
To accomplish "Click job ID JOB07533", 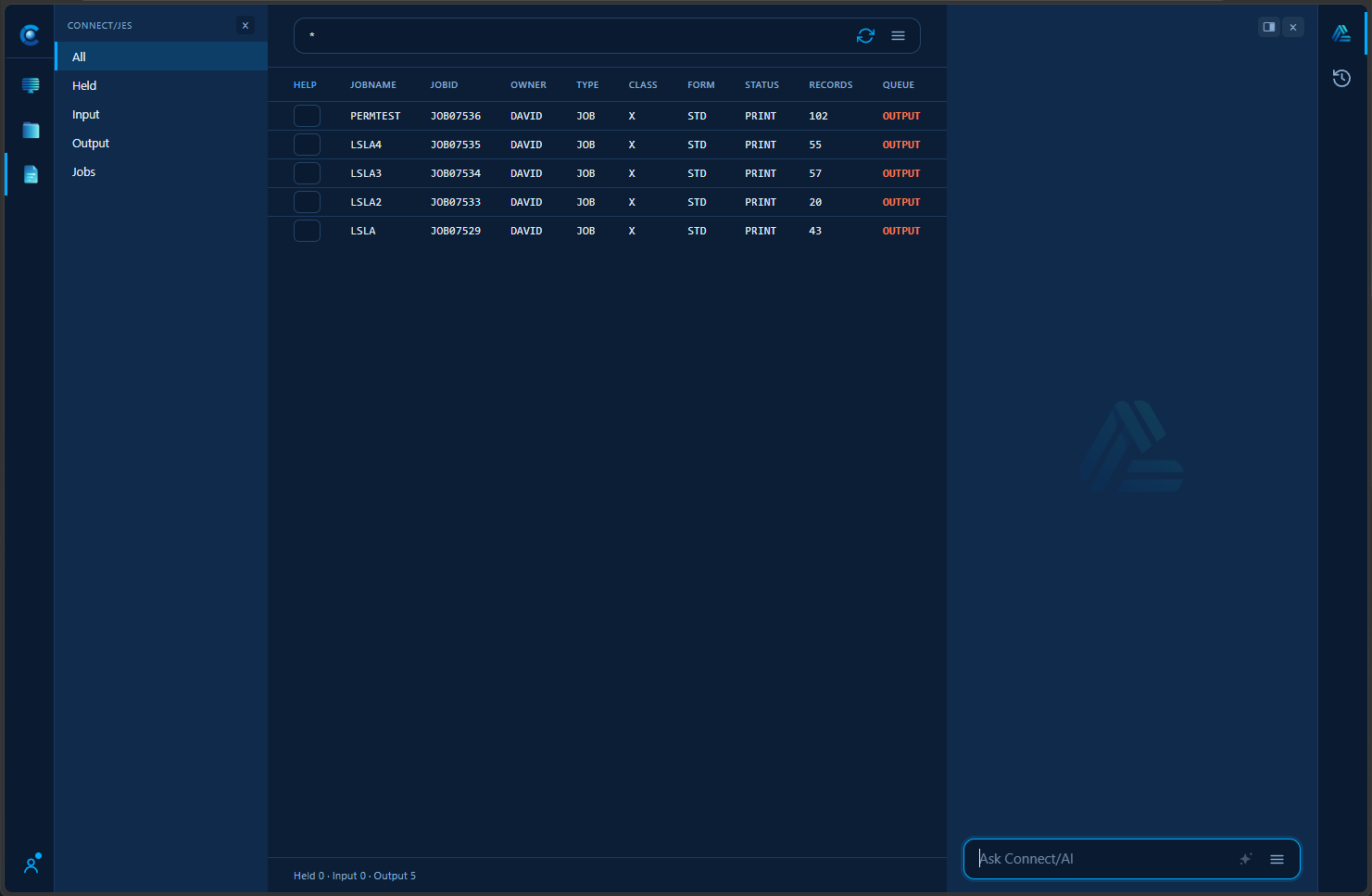I will coord(456,202).
